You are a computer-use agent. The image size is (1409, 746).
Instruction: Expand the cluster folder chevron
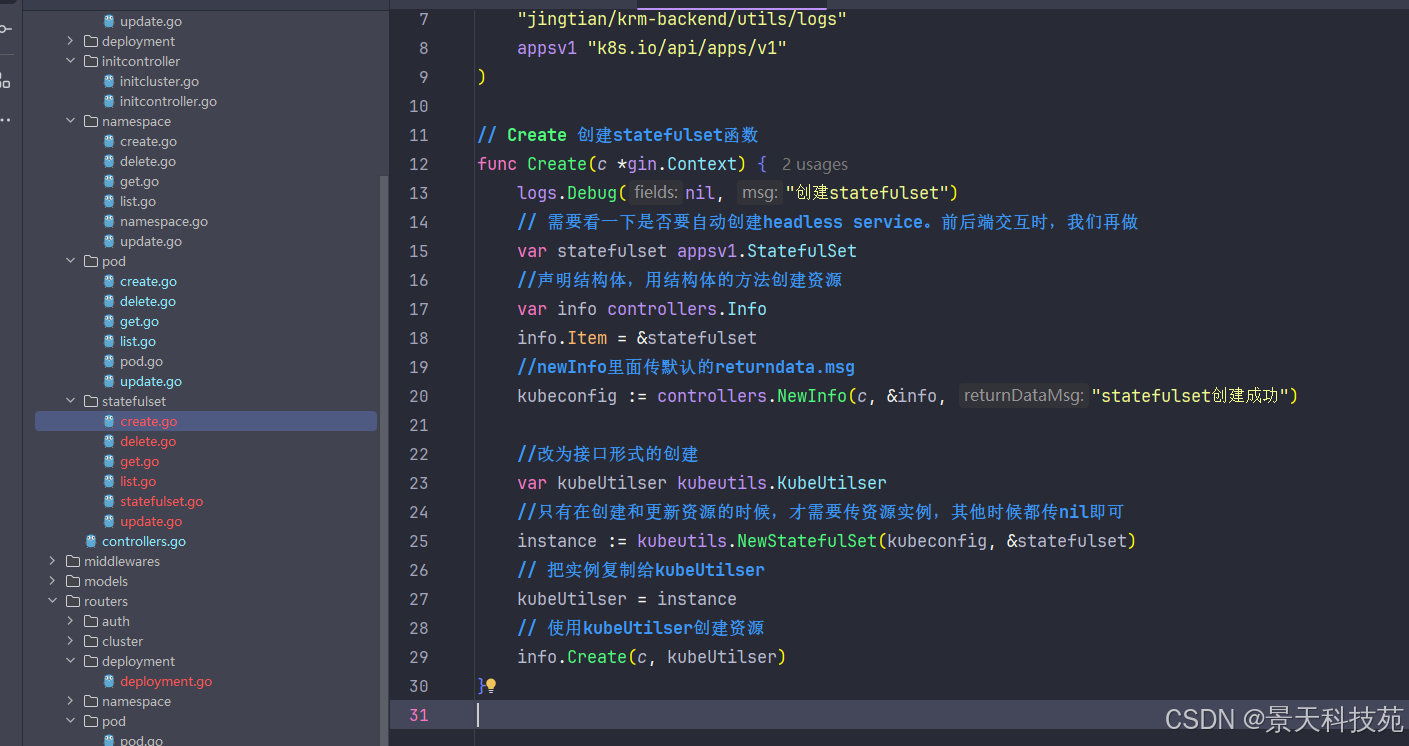click(x=70, y=641)
